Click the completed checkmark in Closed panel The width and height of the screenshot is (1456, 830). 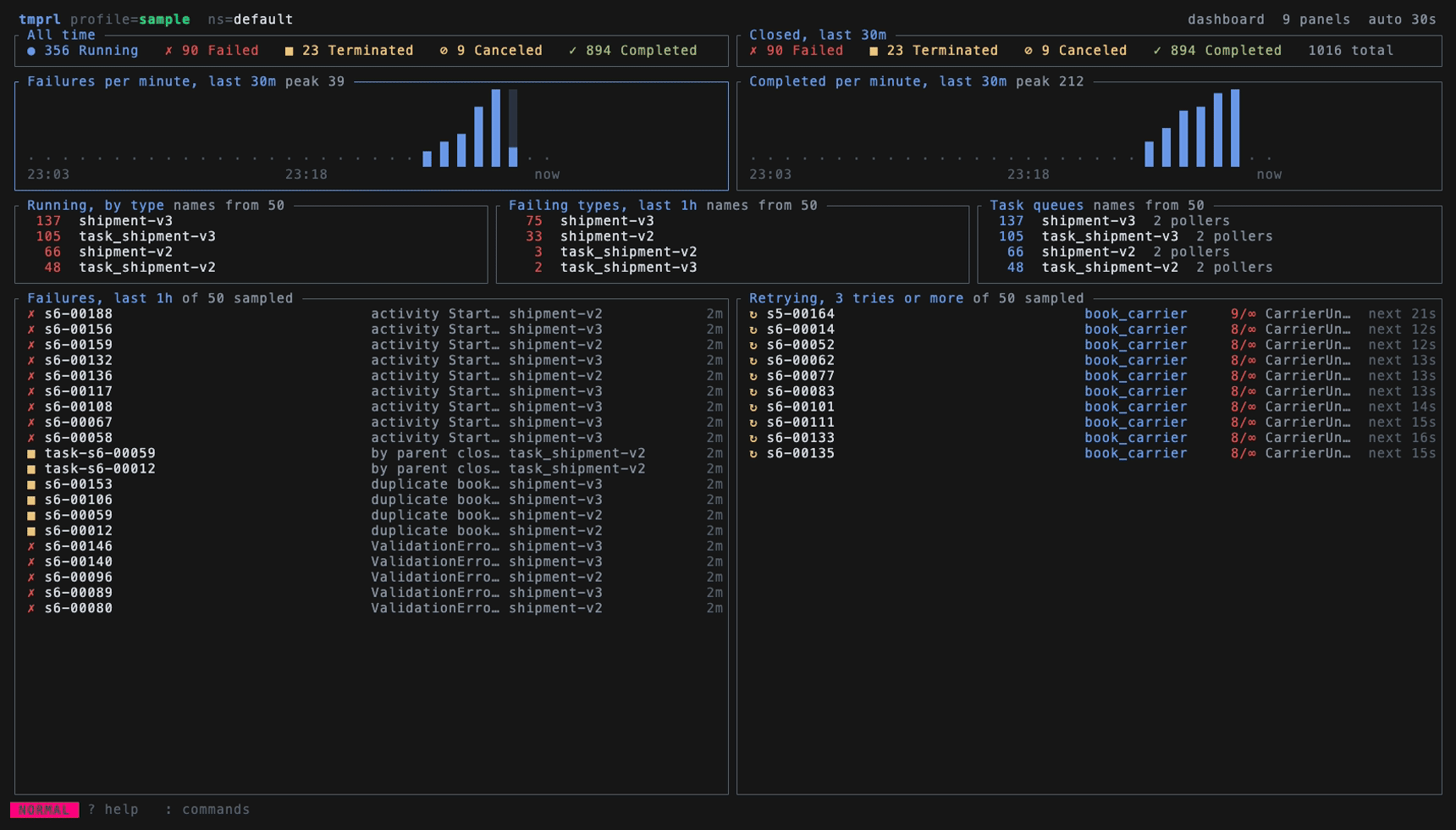(x=1157, y=51)
